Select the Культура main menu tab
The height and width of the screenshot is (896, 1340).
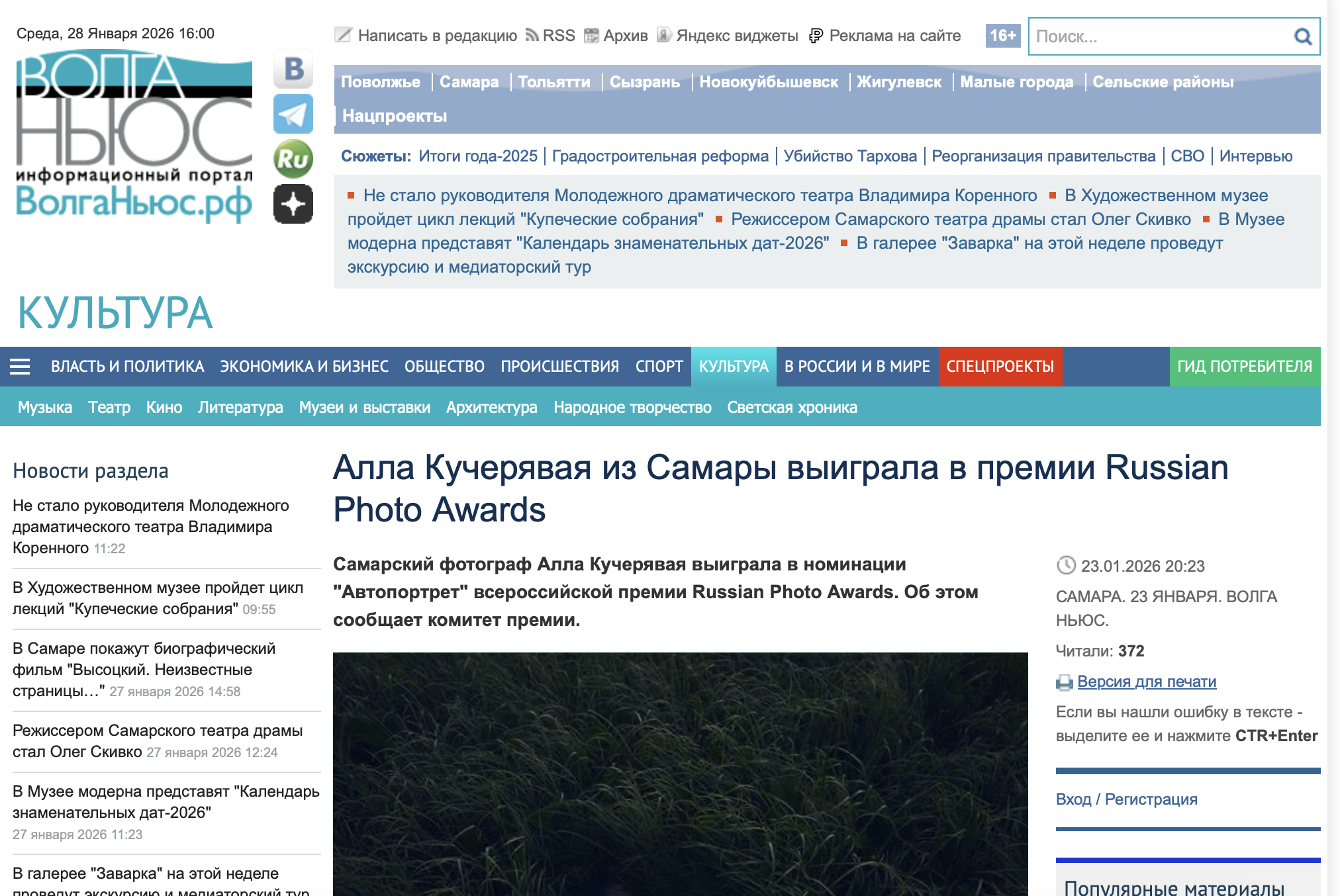pyautogui.click(x=733, y=367)
